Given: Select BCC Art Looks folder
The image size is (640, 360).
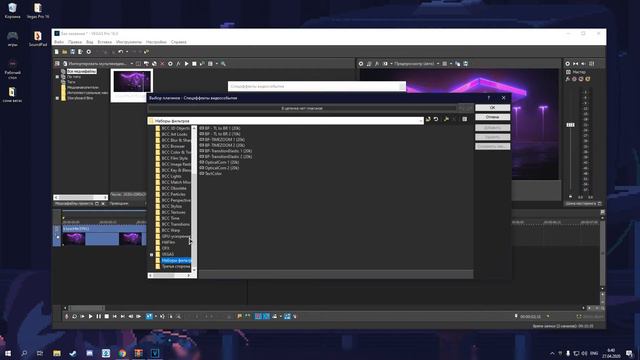Looking at the screenshot, I should pyautogui.click(x=172, y=134).
